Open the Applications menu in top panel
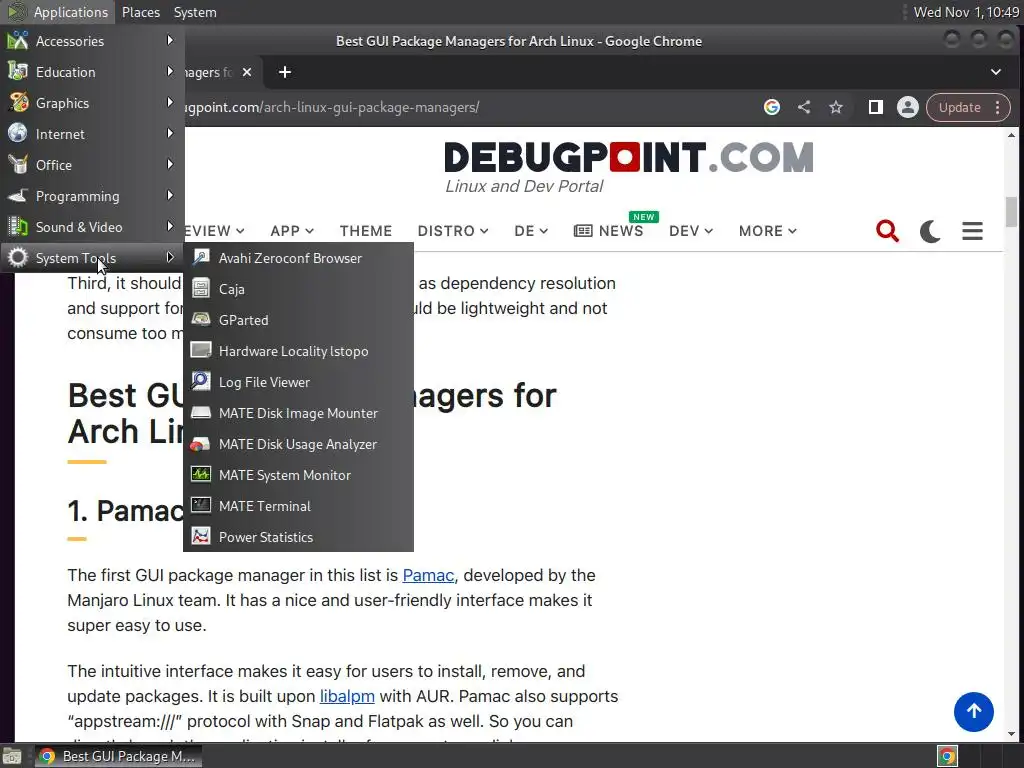1024x768 pixels. 59,12
